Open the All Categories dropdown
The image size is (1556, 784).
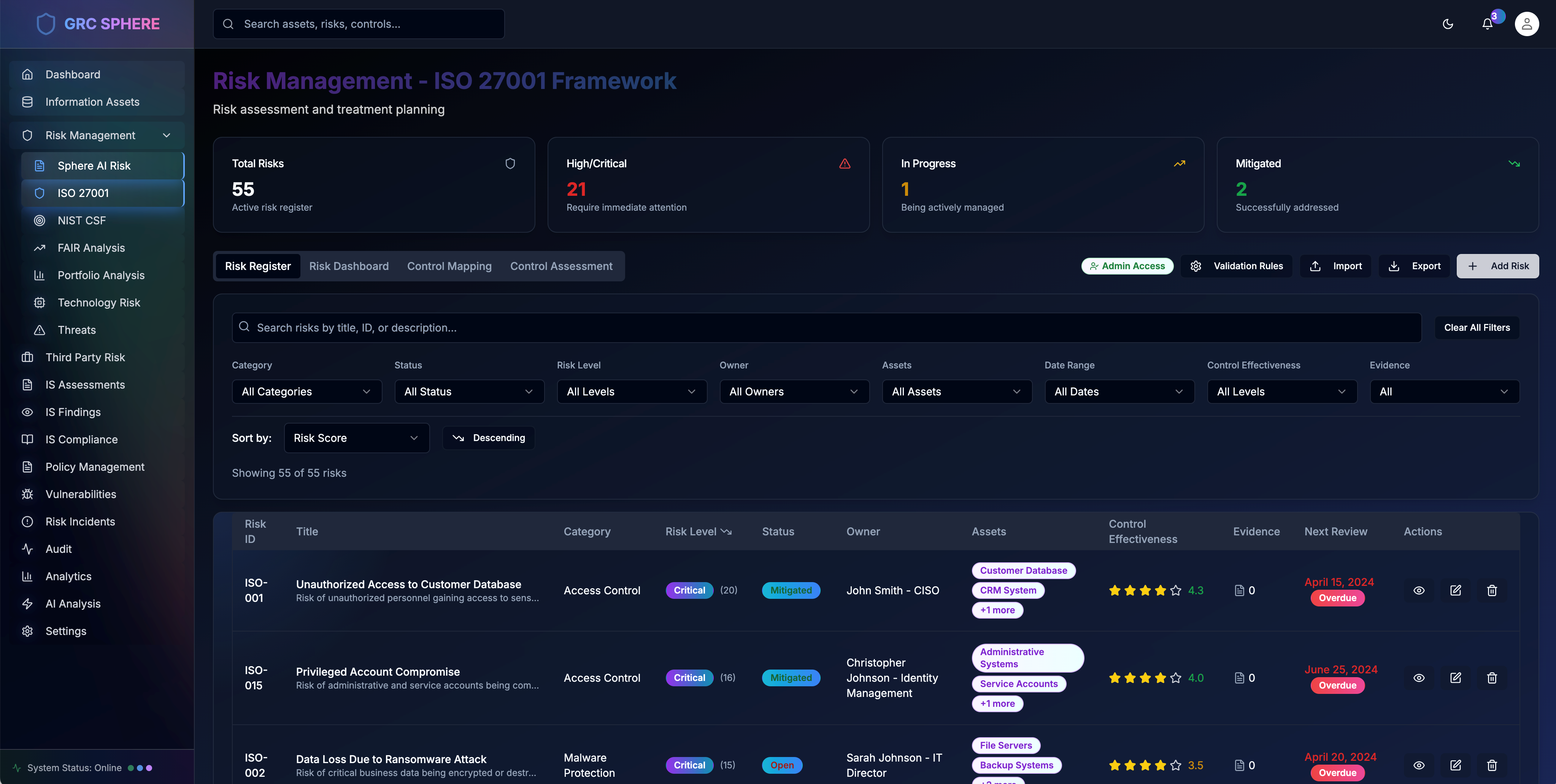(306, 391)
